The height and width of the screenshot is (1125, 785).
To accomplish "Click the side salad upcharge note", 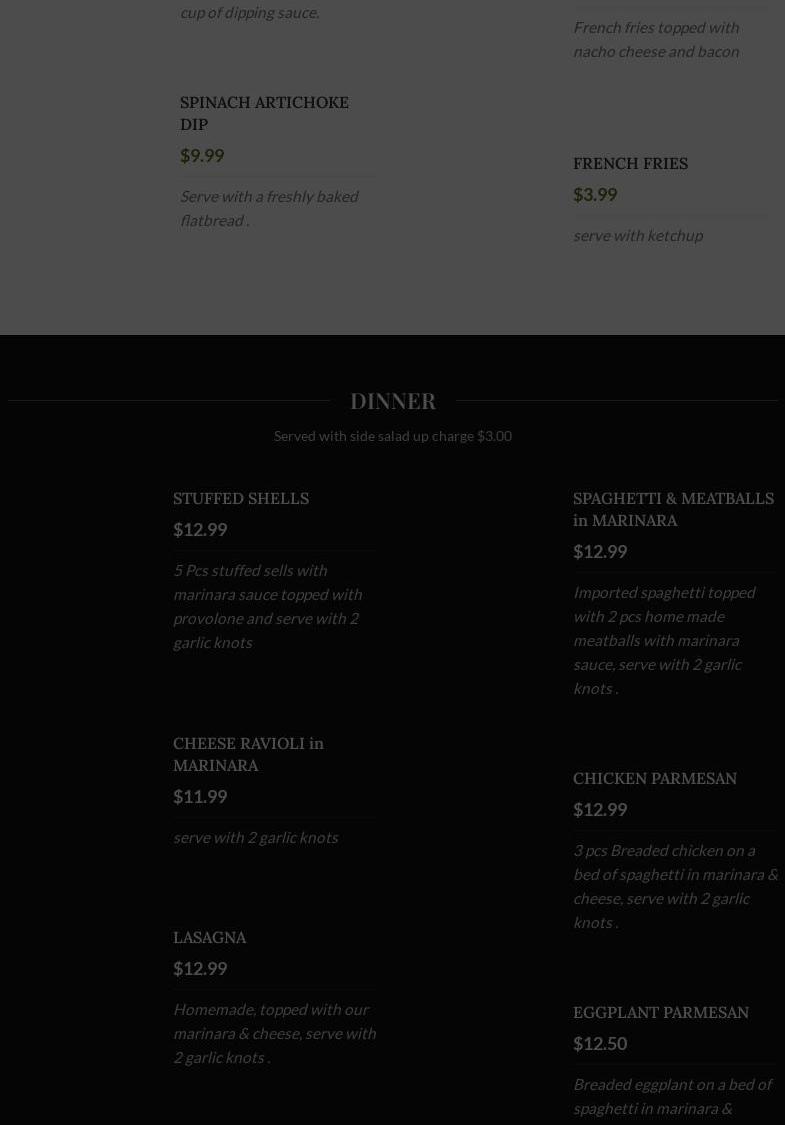I will coord(392,436).
